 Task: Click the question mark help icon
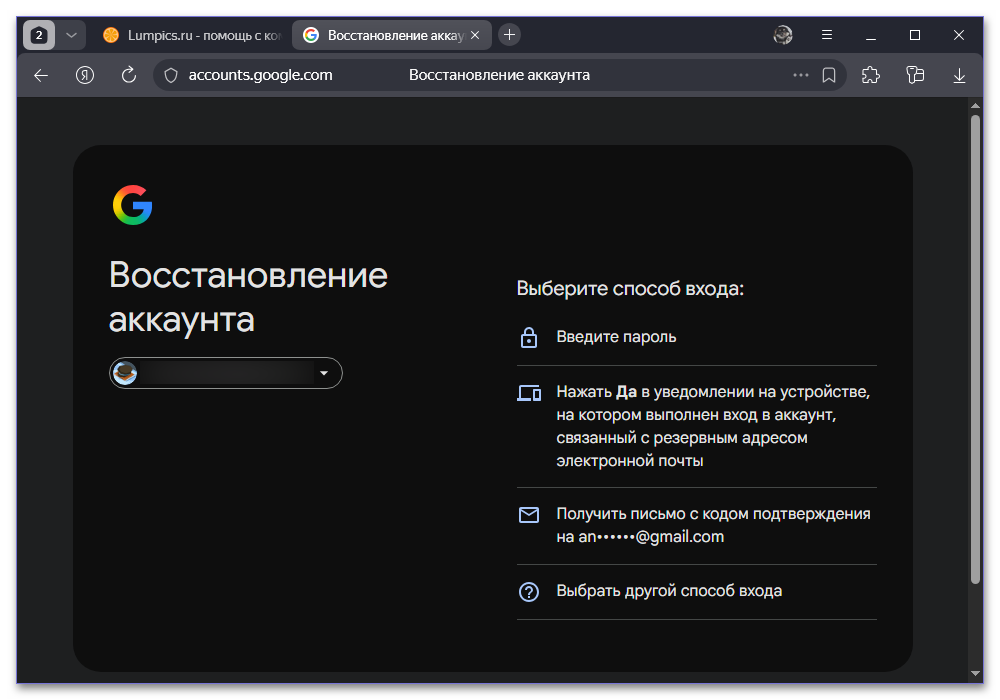pyautogui.click(x=529, y=592)
